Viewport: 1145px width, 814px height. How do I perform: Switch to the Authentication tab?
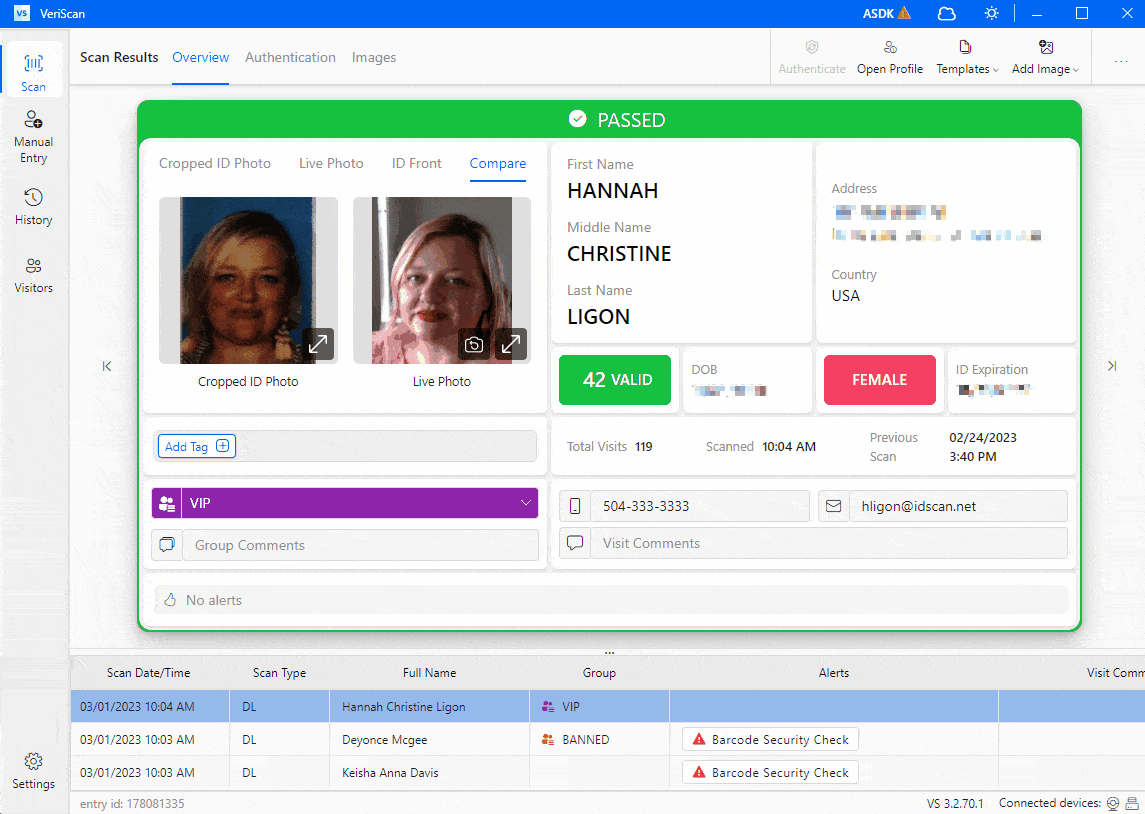tap(290, 57)
